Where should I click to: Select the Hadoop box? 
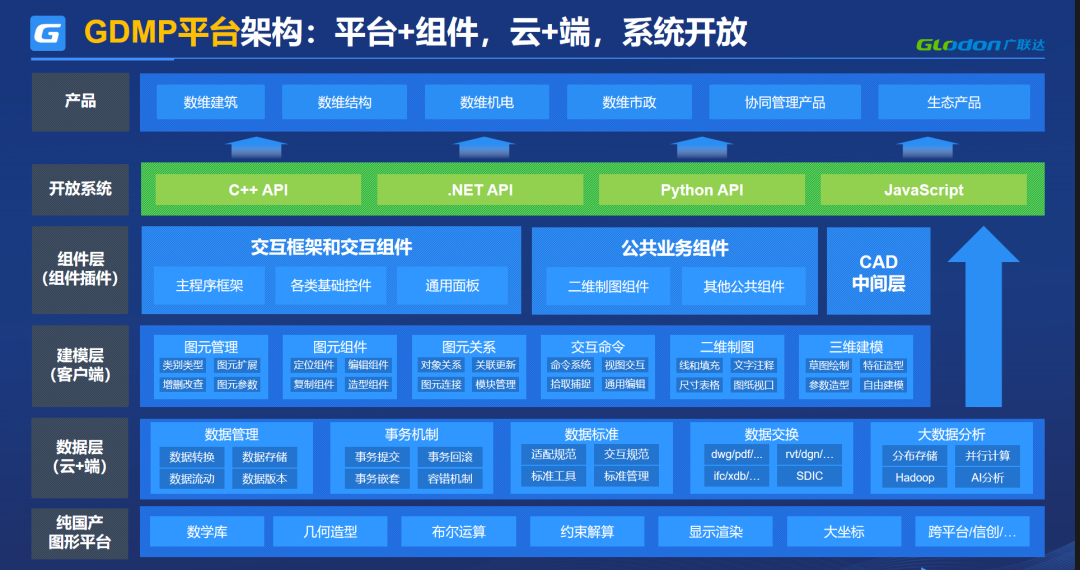tap(915, 477)
